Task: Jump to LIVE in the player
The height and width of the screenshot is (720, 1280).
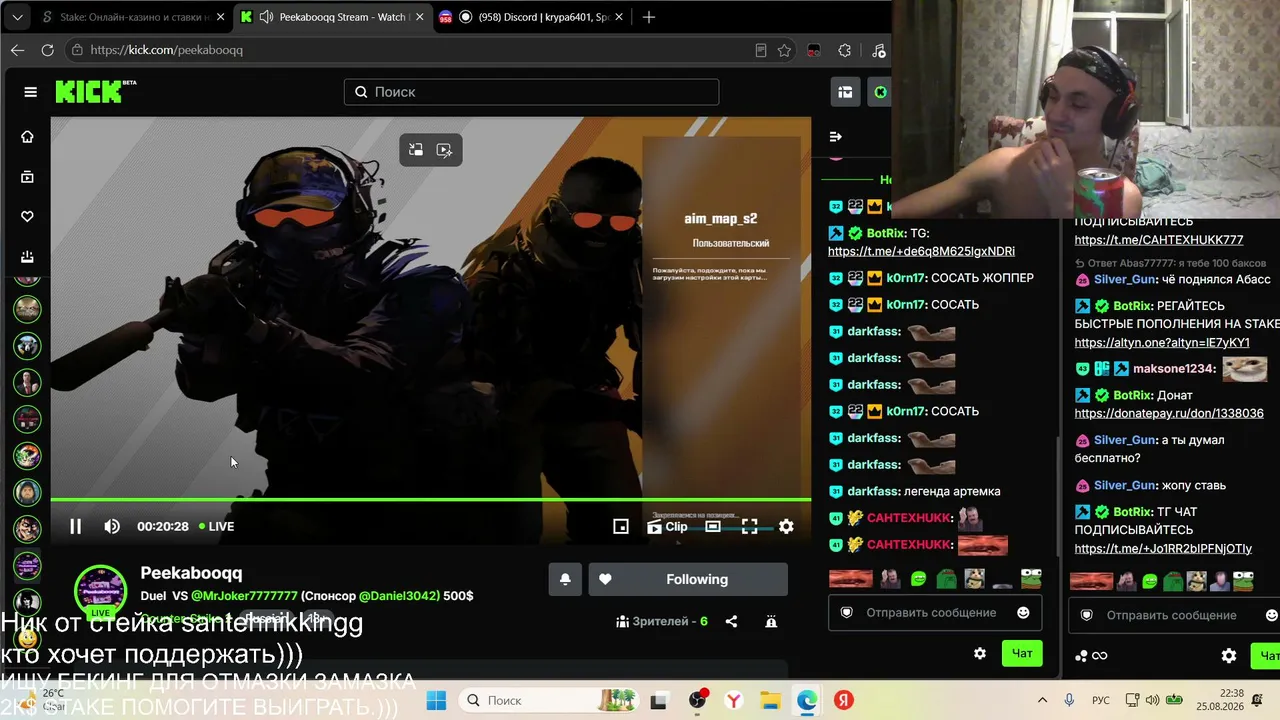Action: pos(216,526)
